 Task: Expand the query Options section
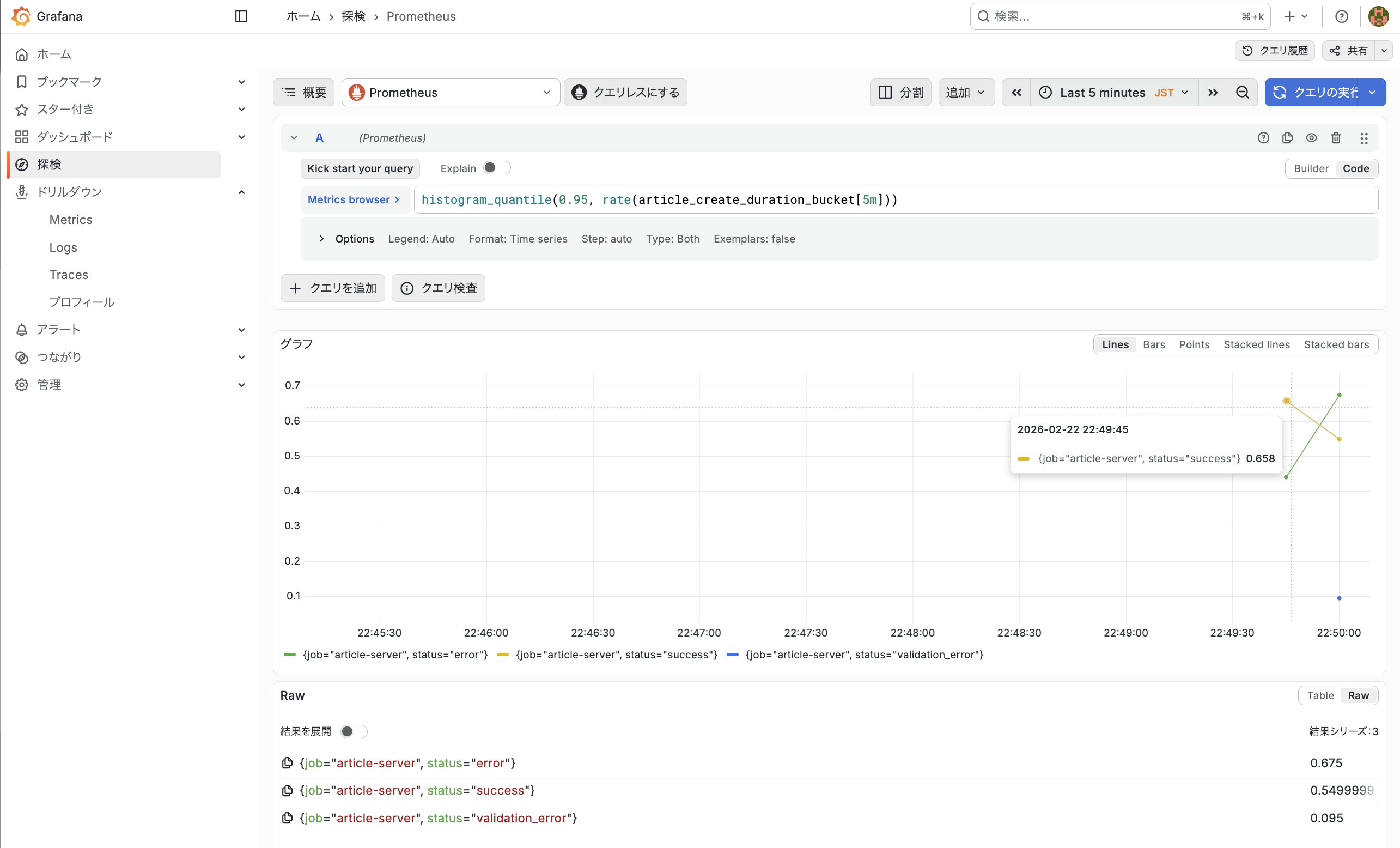pos(321,239)
